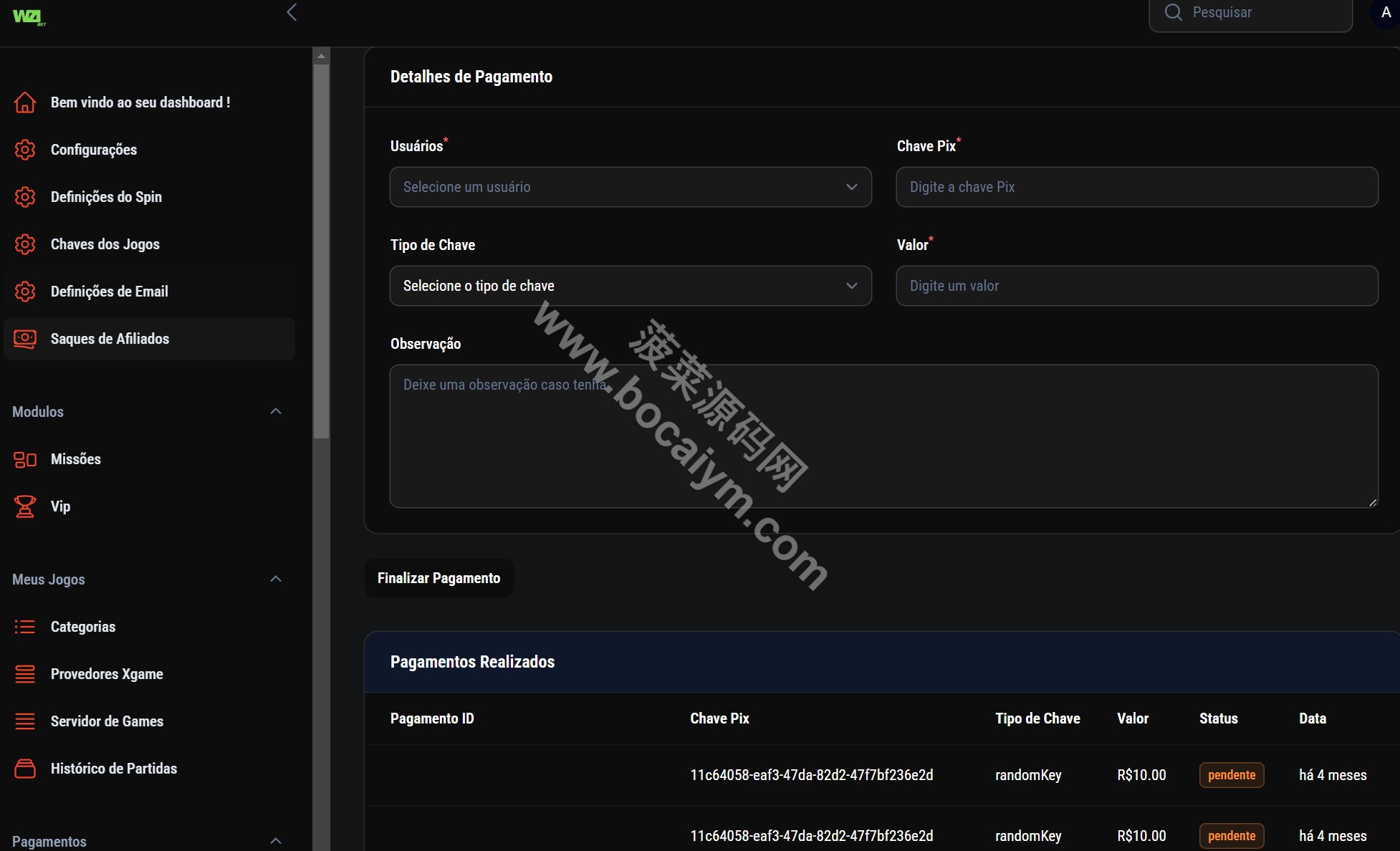
Task: Click the Pesquisar search field
Action: tap(1251, 14)
